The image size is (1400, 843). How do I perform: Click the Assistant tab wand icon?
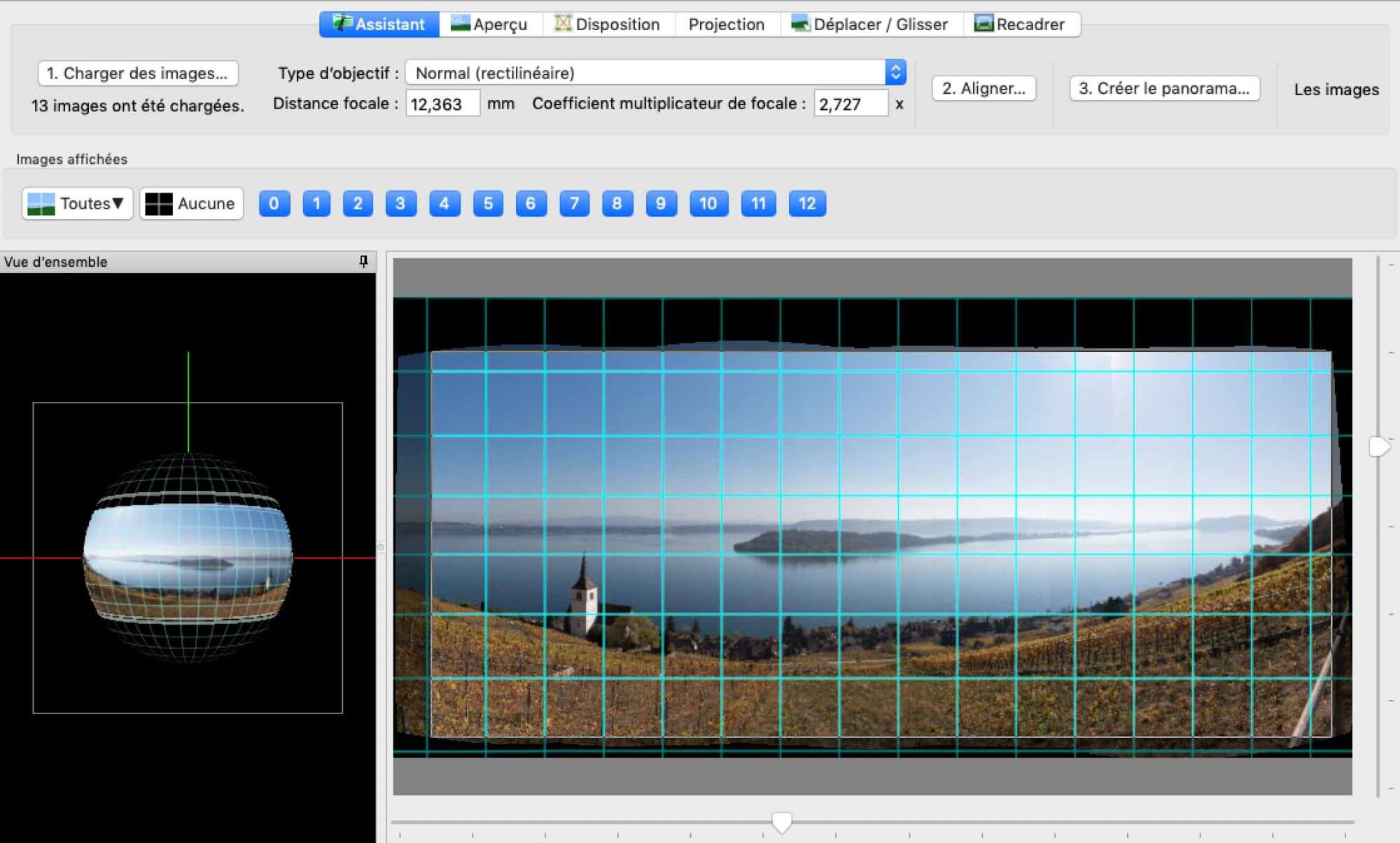point(342,23)
